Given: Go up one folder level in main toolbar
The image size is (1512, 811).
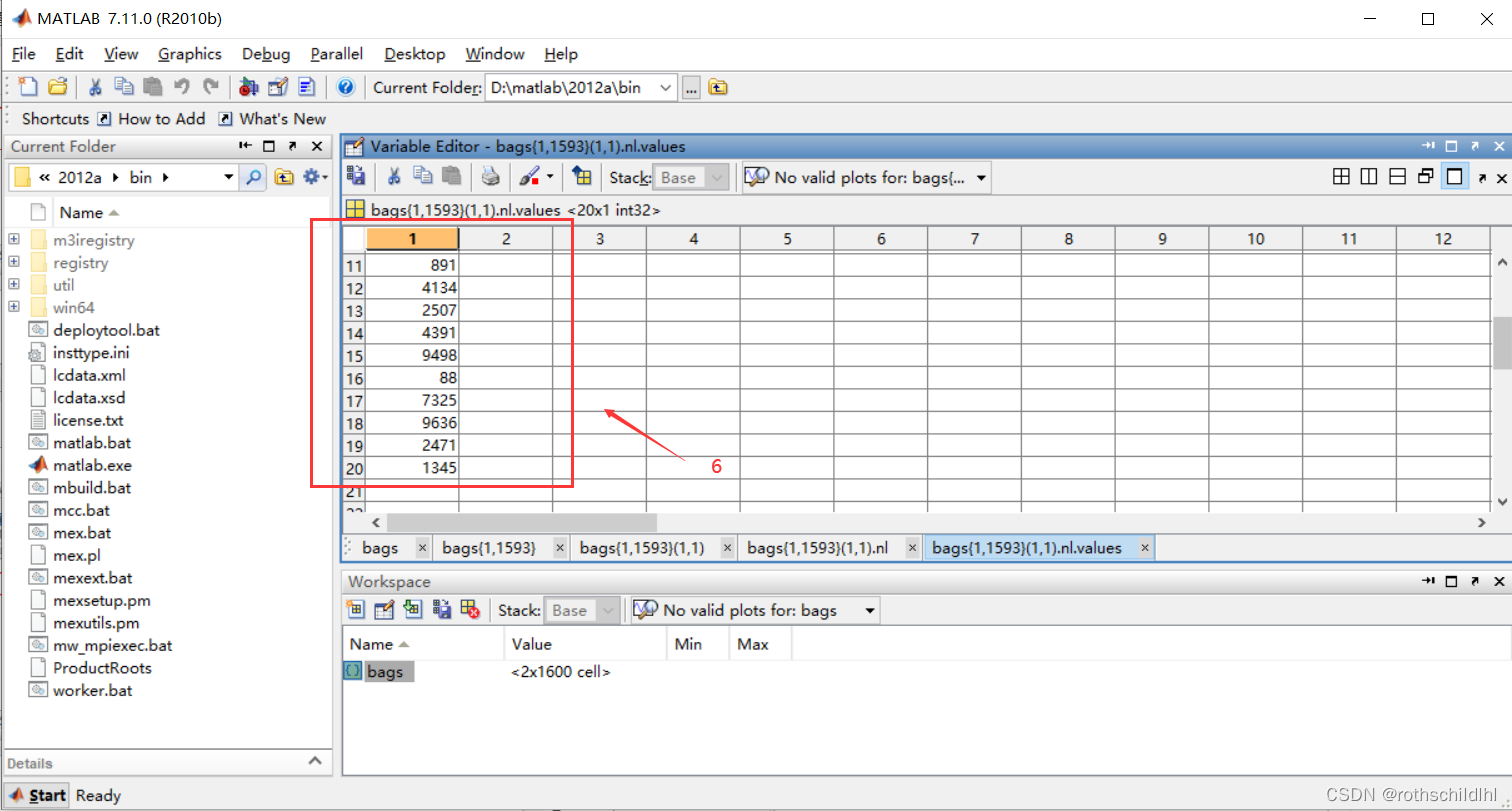Looking at the screenshot, I should pos(718,87).
